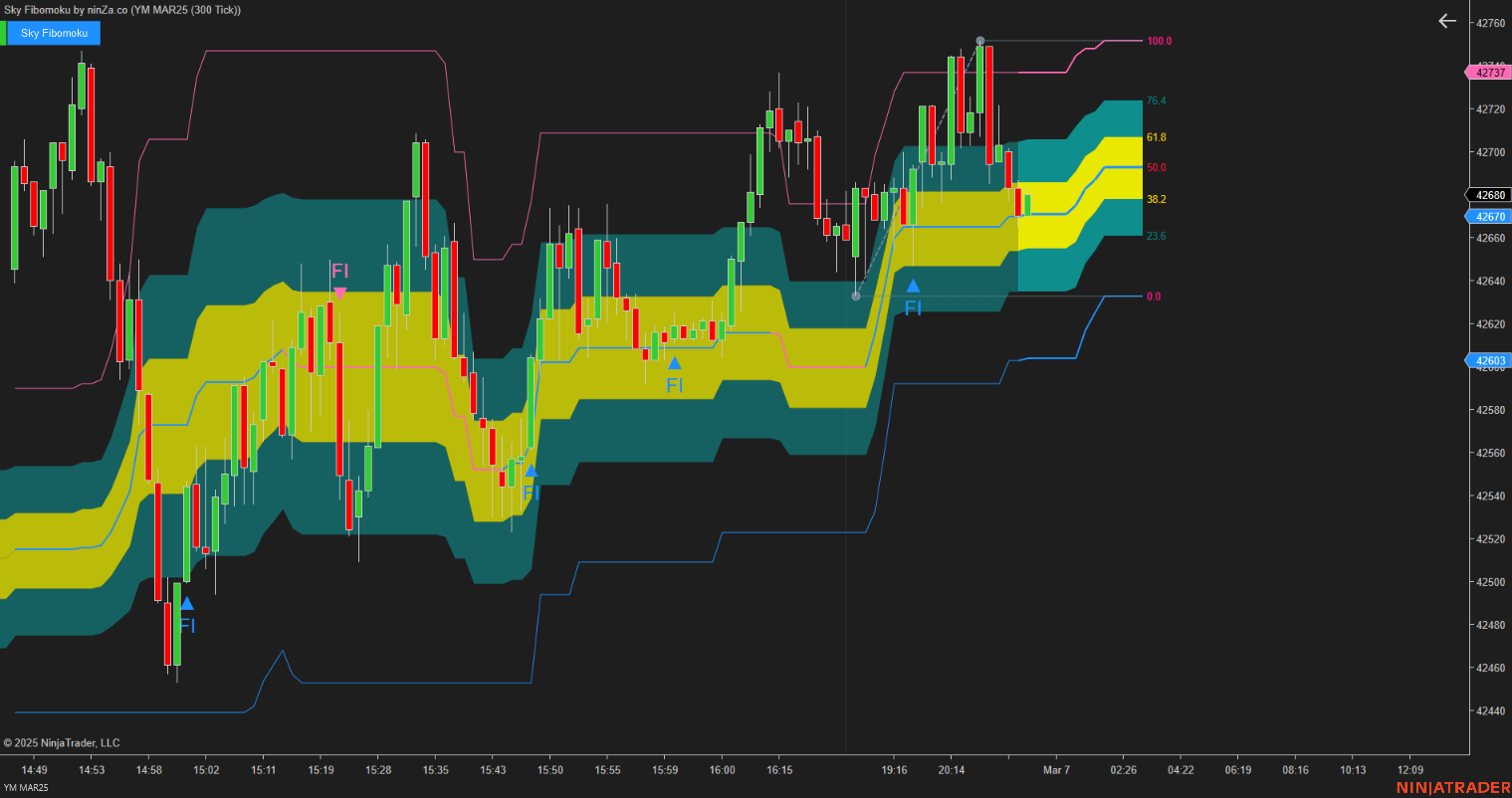The width and height of the screenshot is (1512, 798).
Task: Click the circle anchor atop the dashed zigzag line
Action: 979,41
